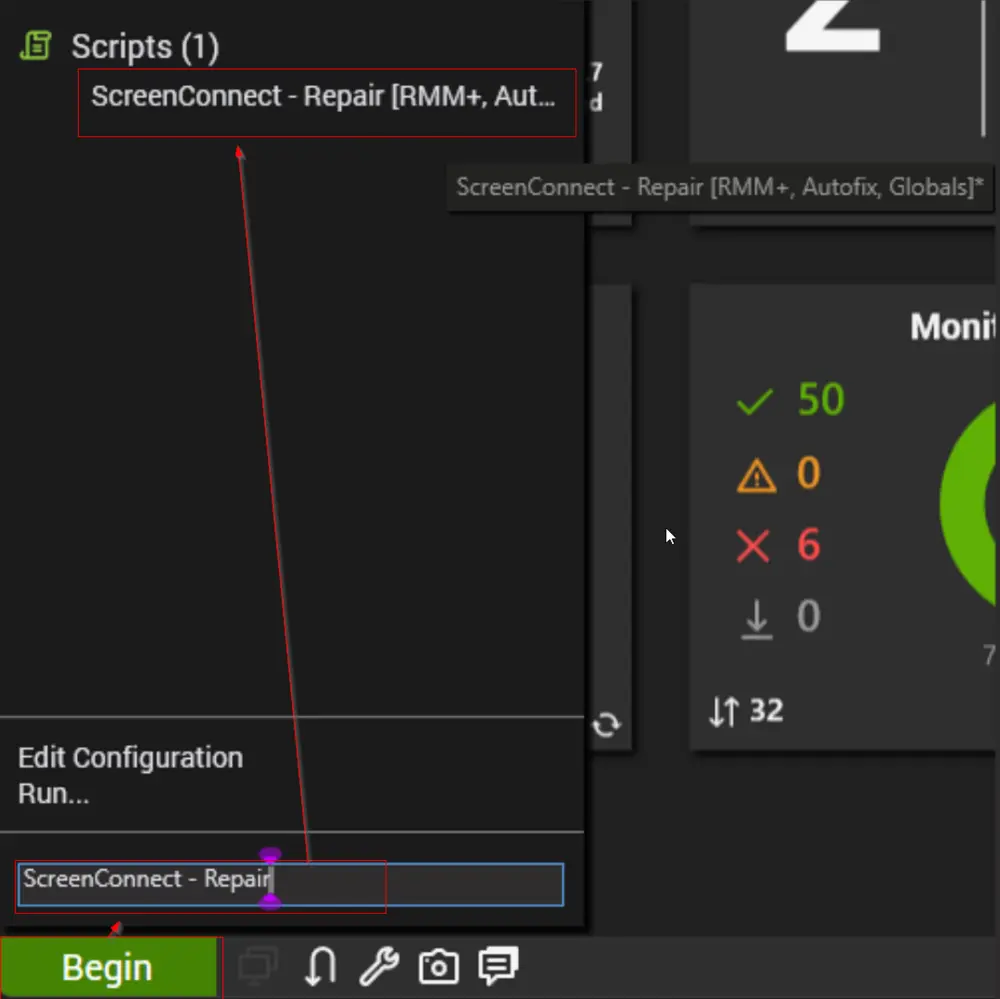1000x999 pixels.
Task: Choose the Run... option
Action: click(54, 794)
